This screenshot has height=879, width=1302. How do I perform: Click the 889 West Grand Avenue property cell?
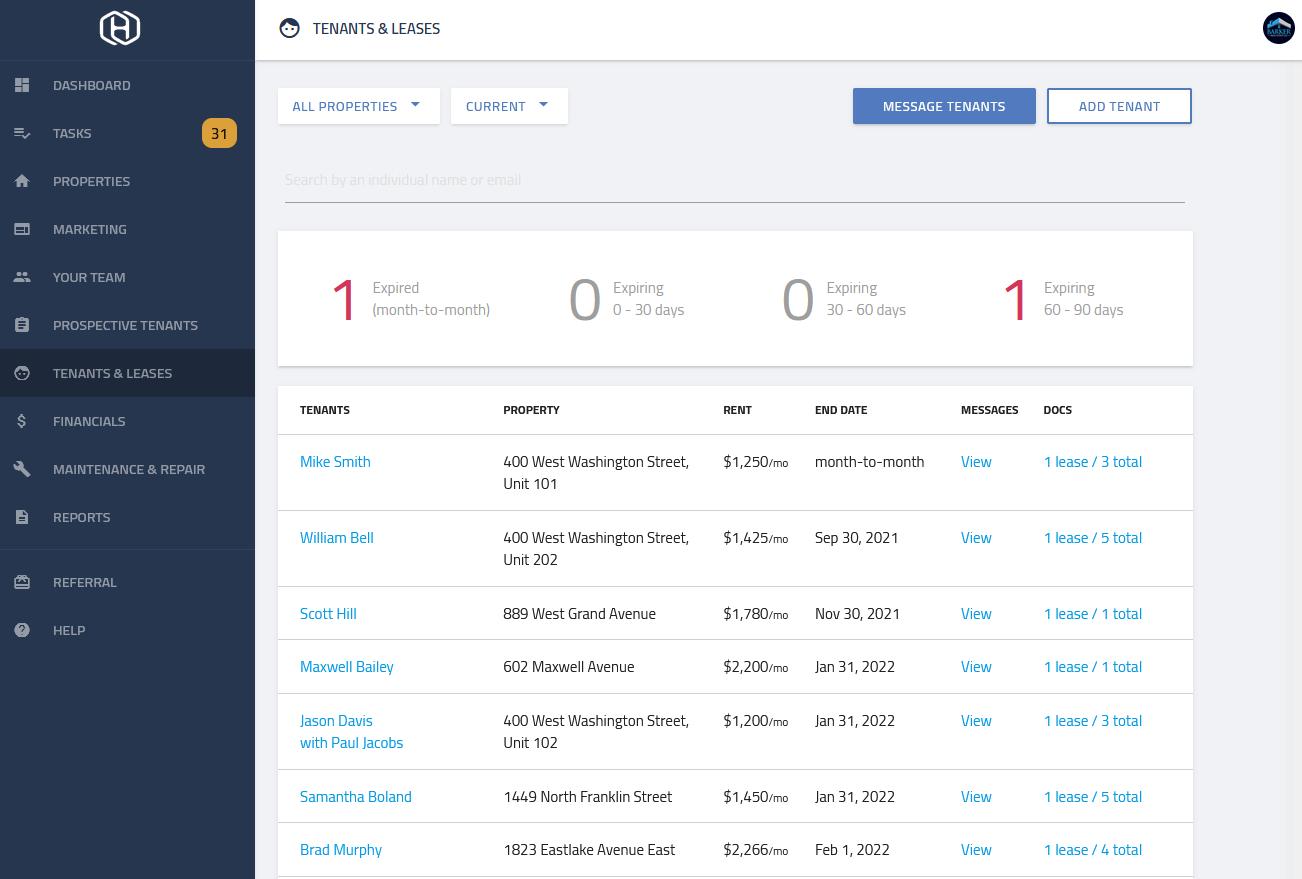pos(579,614)
